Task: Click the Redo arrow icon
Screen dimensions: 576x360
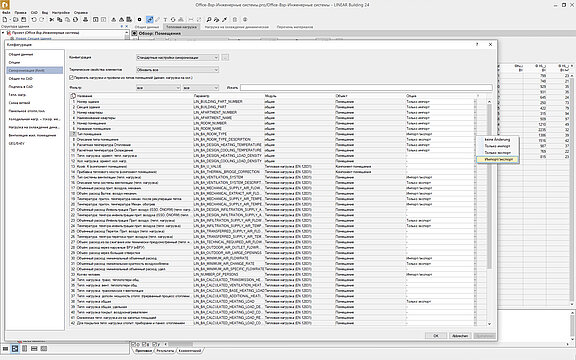Action: pyautogui.click(x=42, y=19)
